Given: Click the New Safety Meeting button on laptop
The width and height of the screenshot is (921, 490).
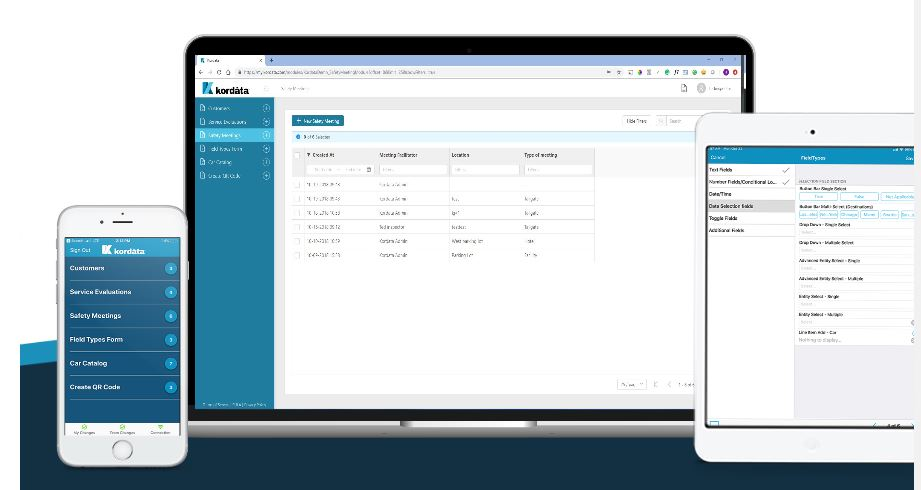Looking at the screenshot, I should coord(318,121).
